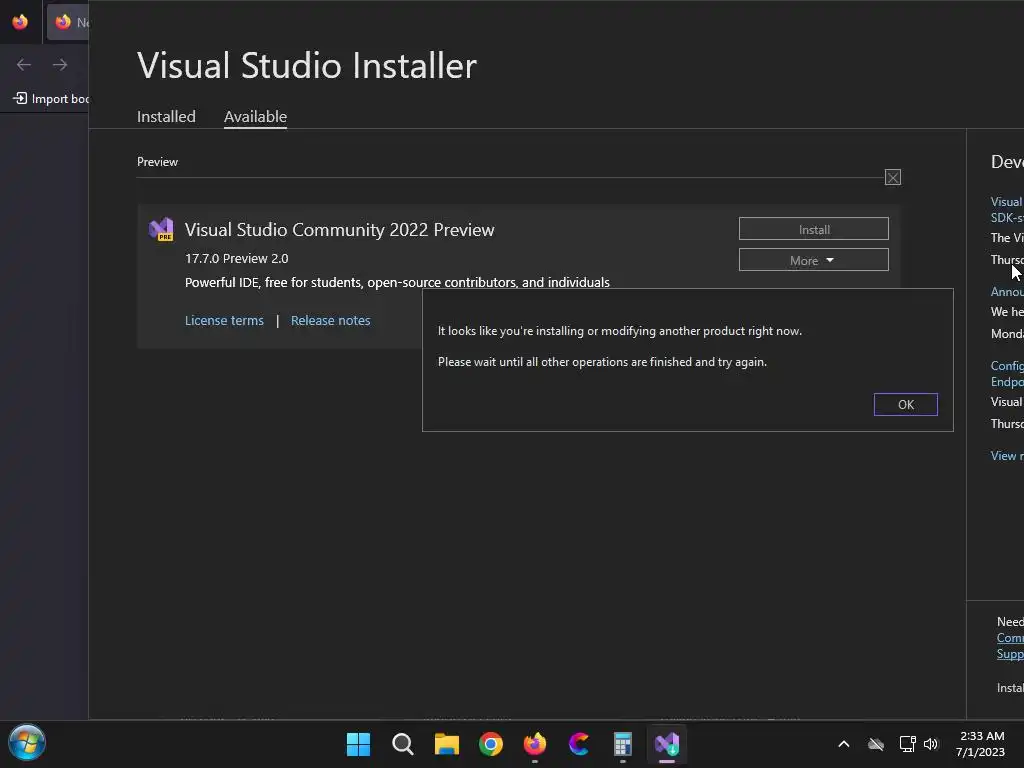The height and width of the screenshot is (768, 1024).
Task: Click the Firefox forward arrow
Action: [60, 64]
